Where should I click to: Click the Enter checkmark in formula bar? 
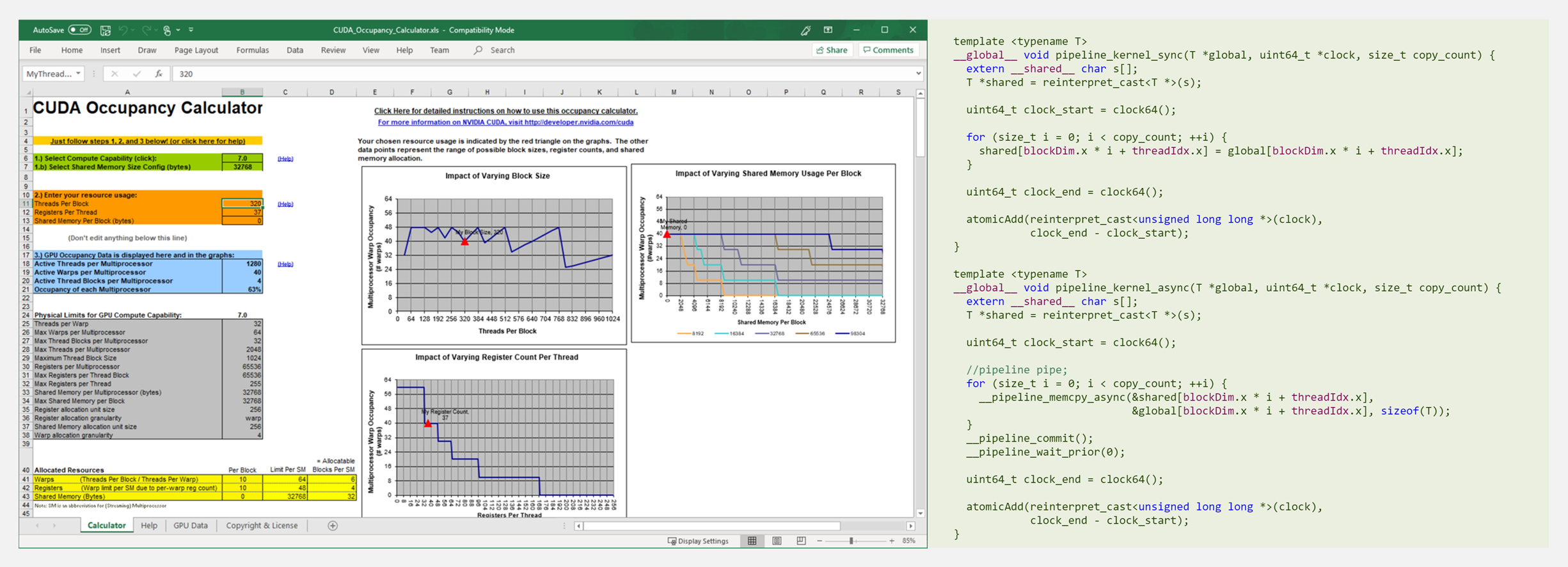tap(136, 74)
